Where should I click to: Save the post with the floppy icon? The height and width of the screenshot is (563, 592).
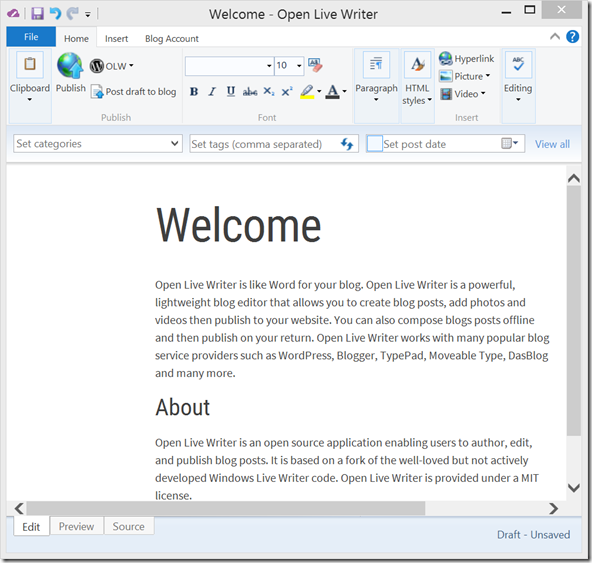pyautogui.click(x=37, y=14)
